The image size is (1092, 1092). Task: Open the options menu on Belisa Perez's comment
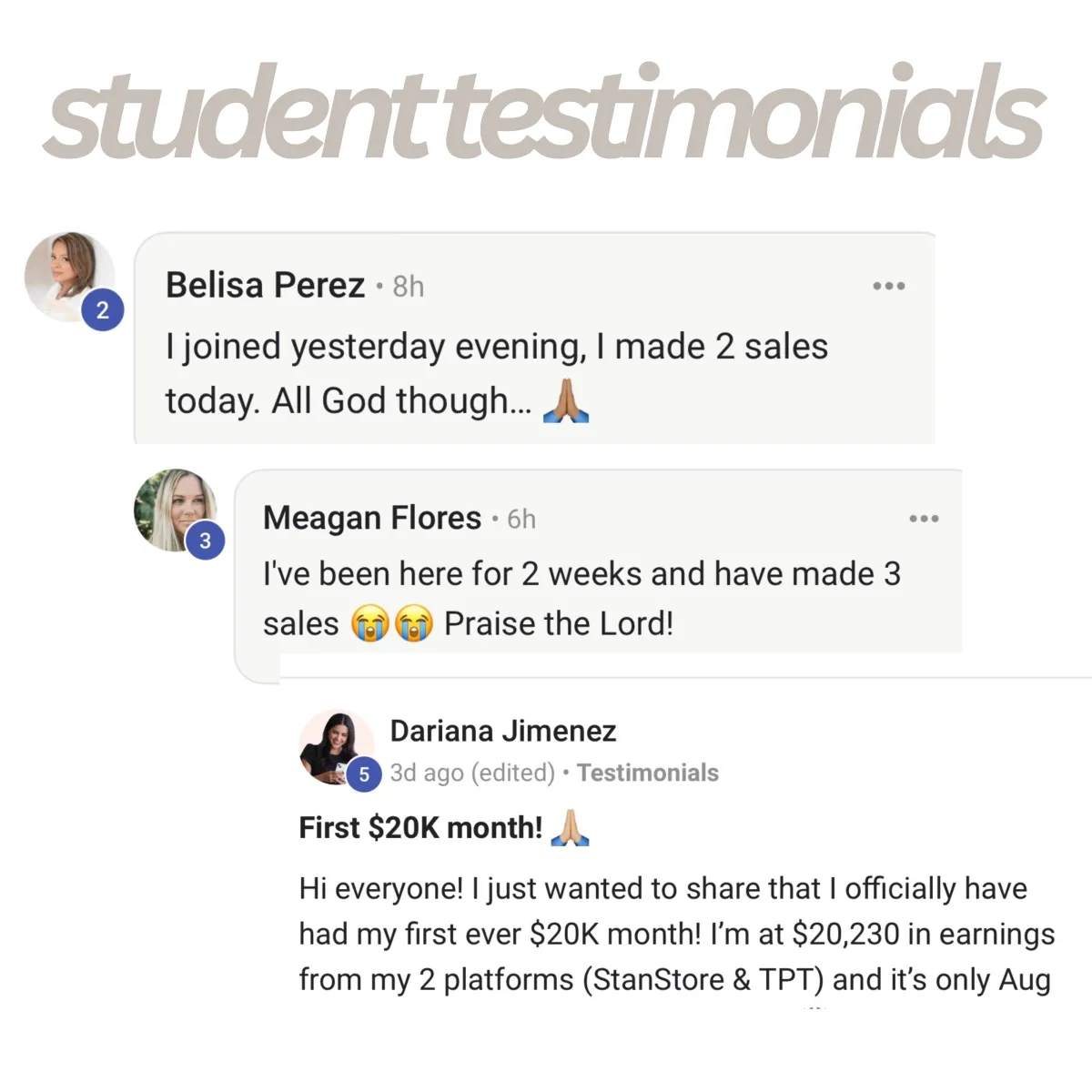pos(888,286)
